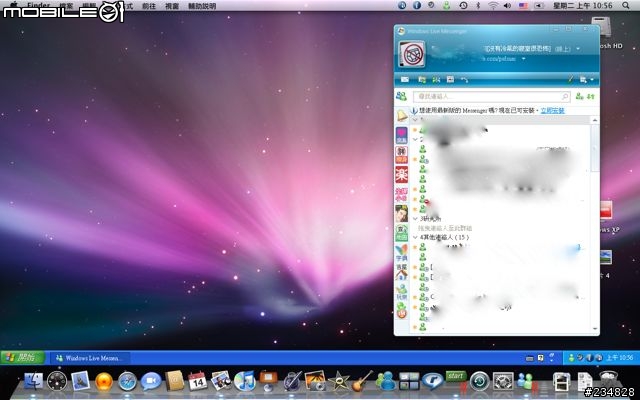Screen dimensions: 640x400
Task: Click the sort contacts arrows icon
Action: click(590, 97)
